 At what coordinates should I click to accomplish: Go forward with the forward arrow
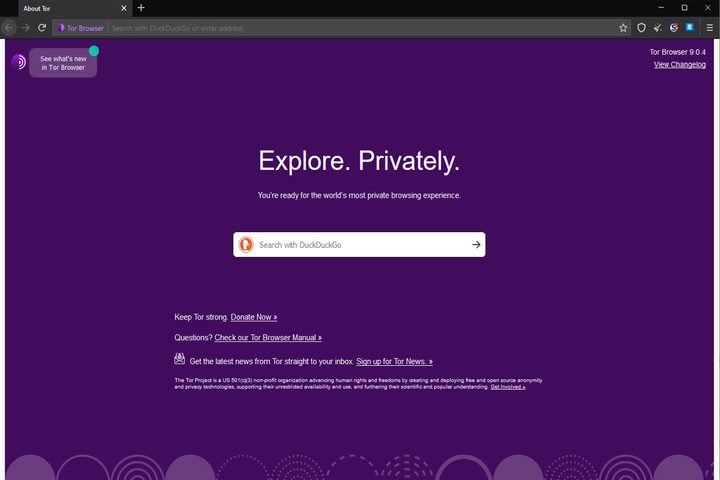pos(26,28)
